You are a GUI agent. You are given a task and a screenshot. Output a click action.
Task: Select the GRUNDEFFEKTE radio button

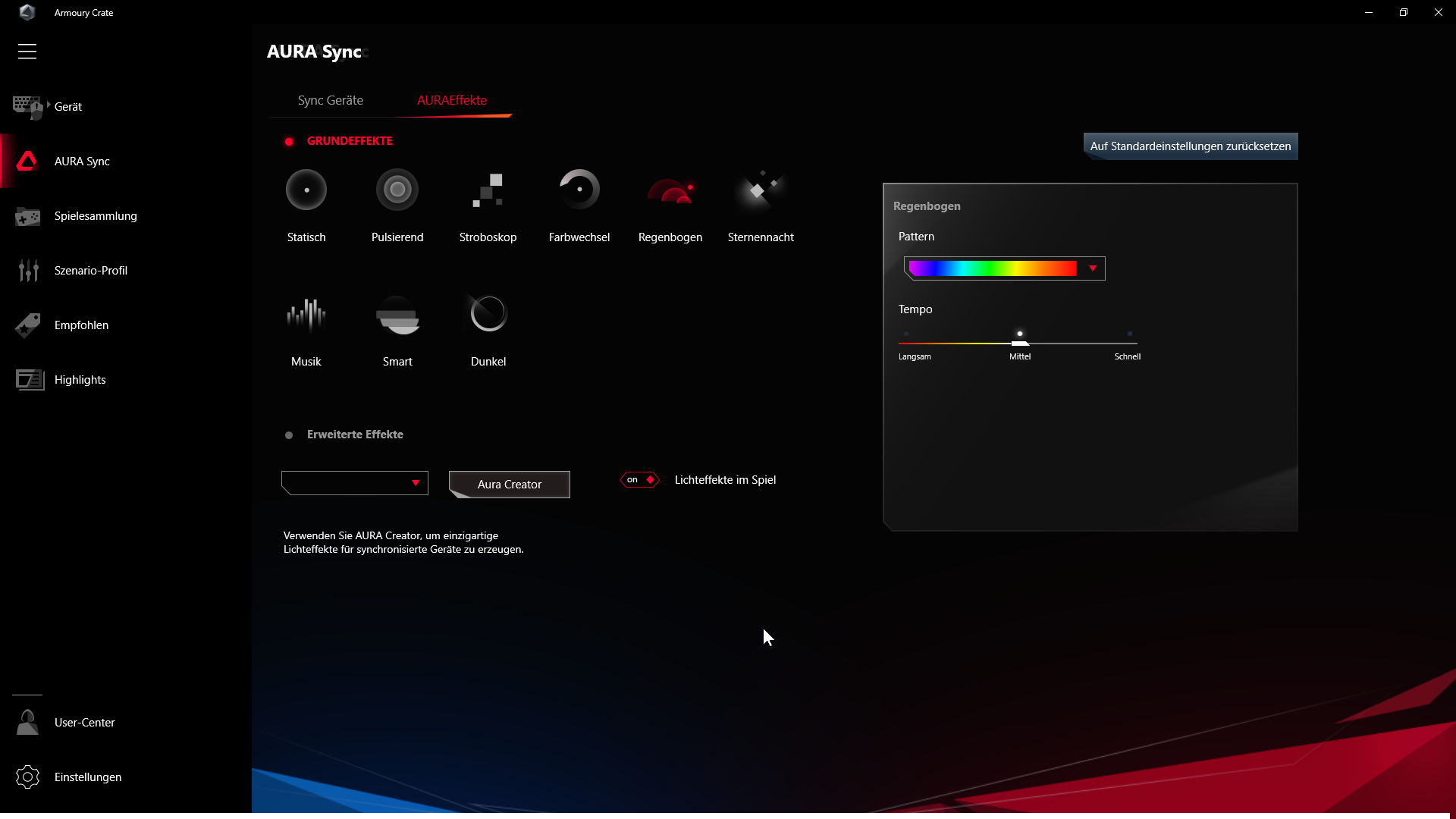[x=289, y=142]
